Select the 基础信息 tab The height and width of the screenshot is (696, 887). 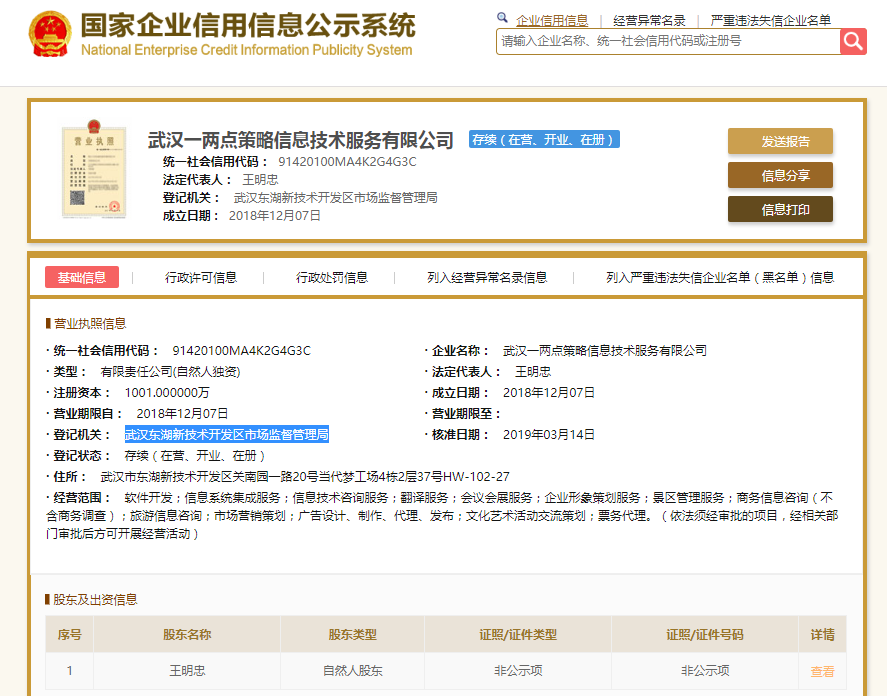click(82, 277)
